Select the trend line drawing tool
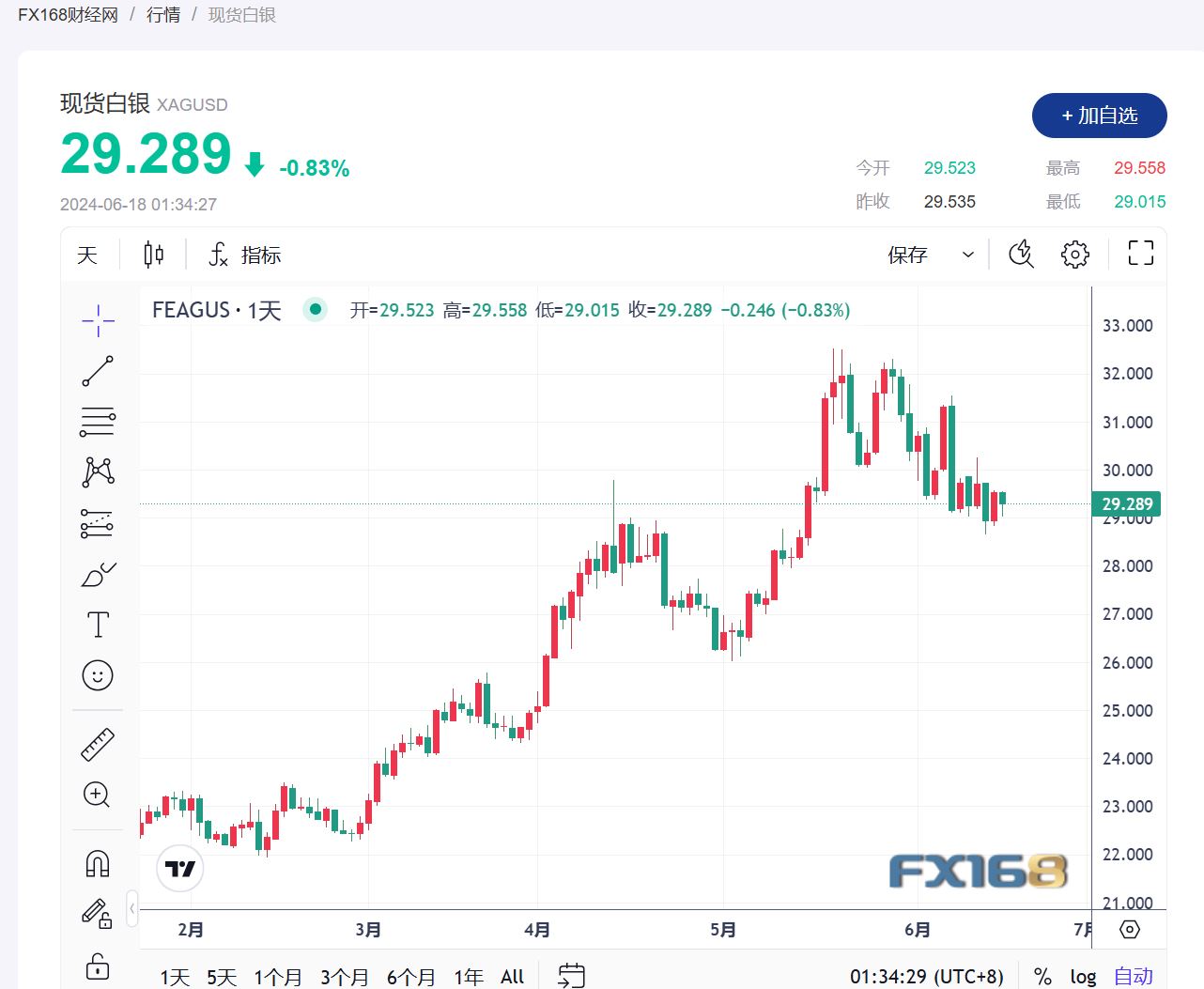Image resolution: width=1204 pixels, height=989 pixels. click(97, 370)
